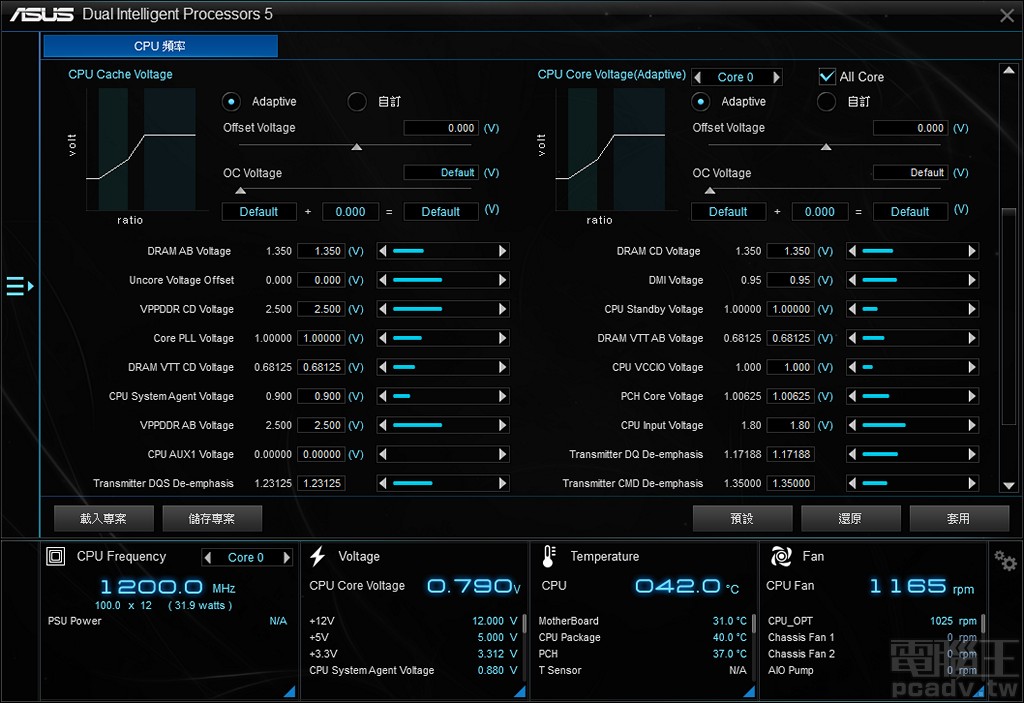
Task: Increase DRAM AB Voltage with right arrow
Action: tap(502, 251)
